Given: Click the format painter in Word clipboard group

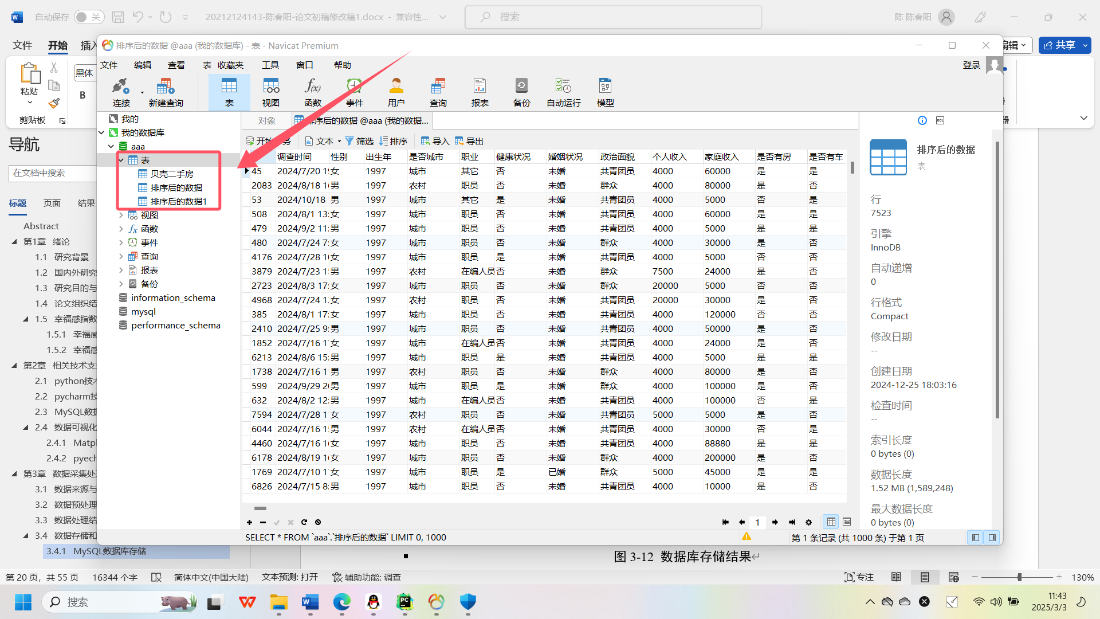Looking at the screenshot, I should tap(54, 102).
